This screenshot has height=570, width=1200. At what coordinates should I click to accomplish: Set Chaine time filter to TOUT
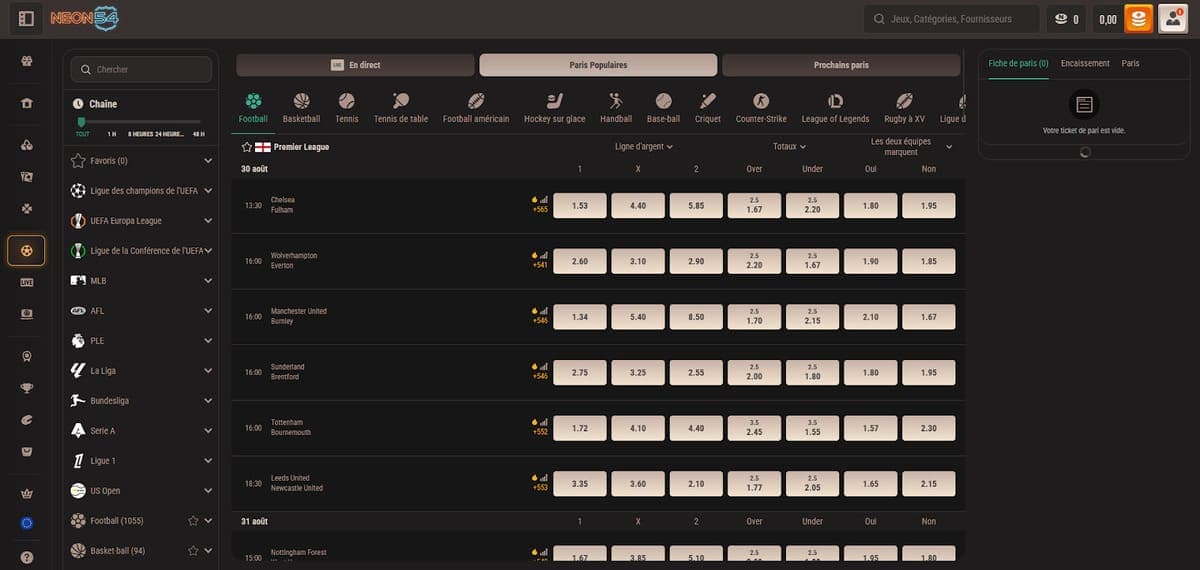click(83, 134)
